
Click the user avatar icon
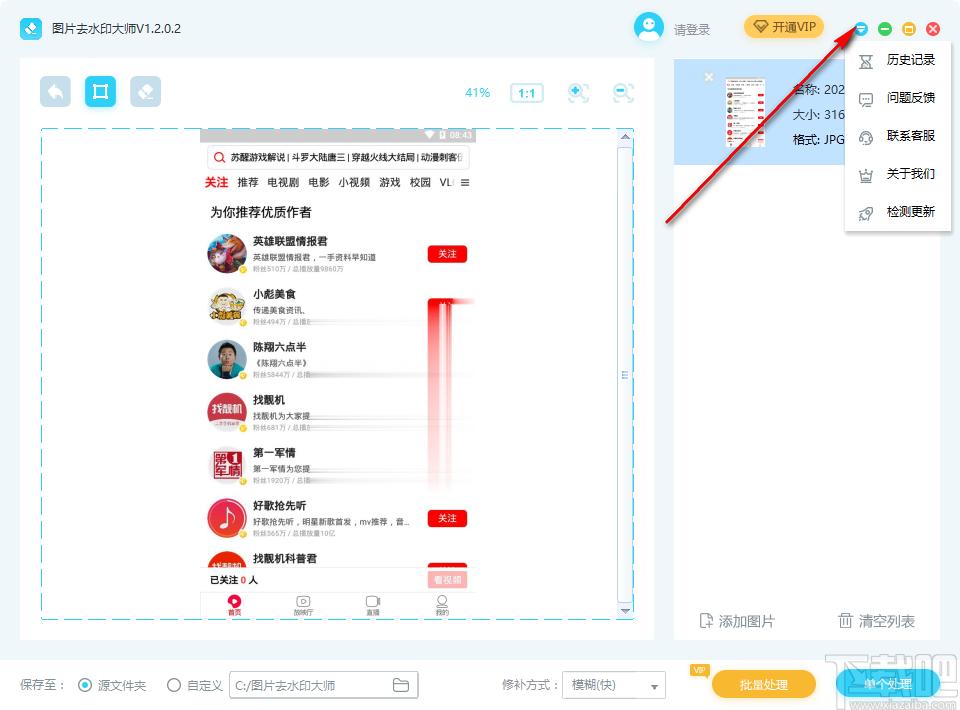point(648,28)
